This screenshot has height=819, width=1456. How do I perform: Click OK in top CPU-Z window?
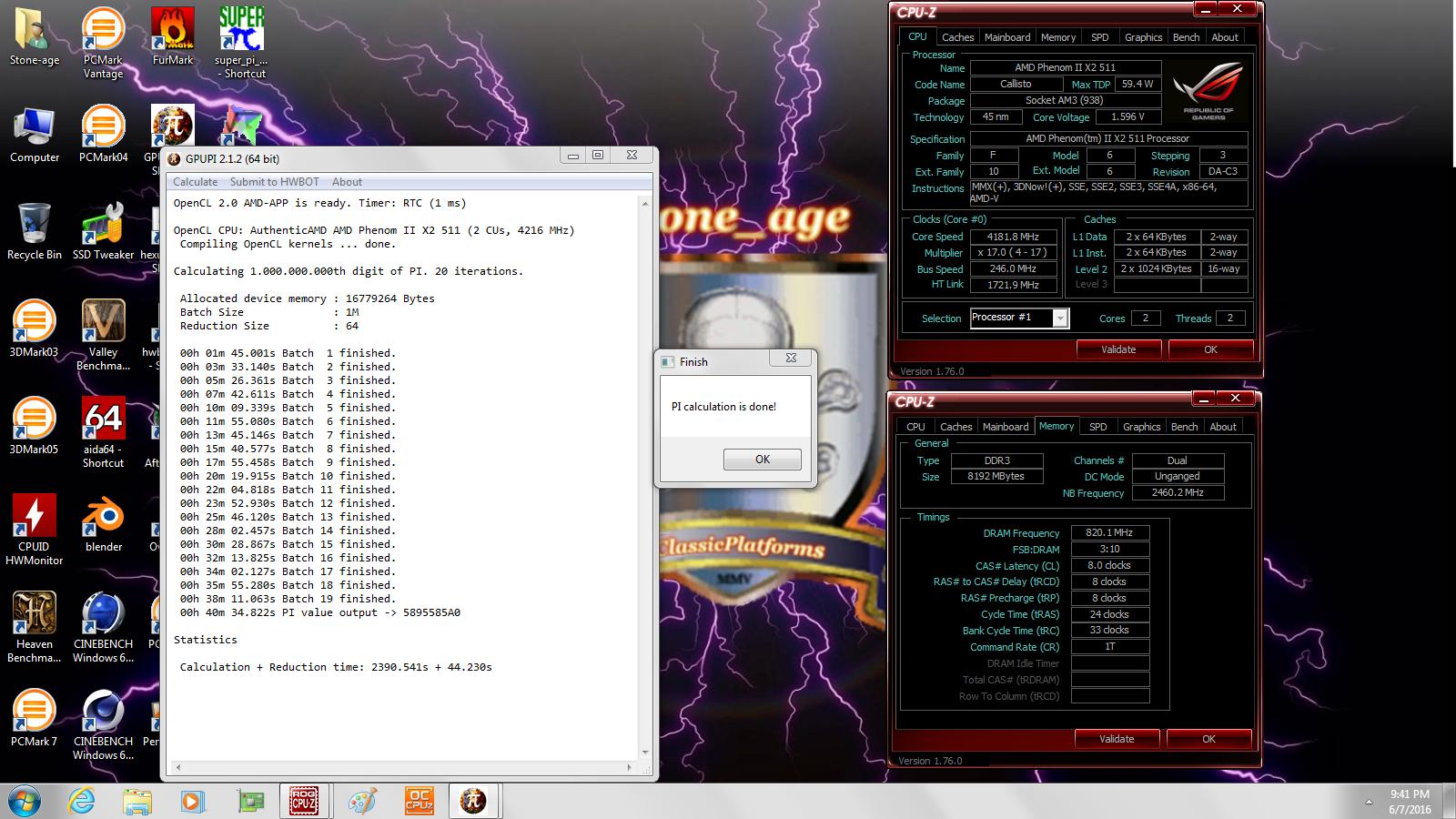[1210, 349]
